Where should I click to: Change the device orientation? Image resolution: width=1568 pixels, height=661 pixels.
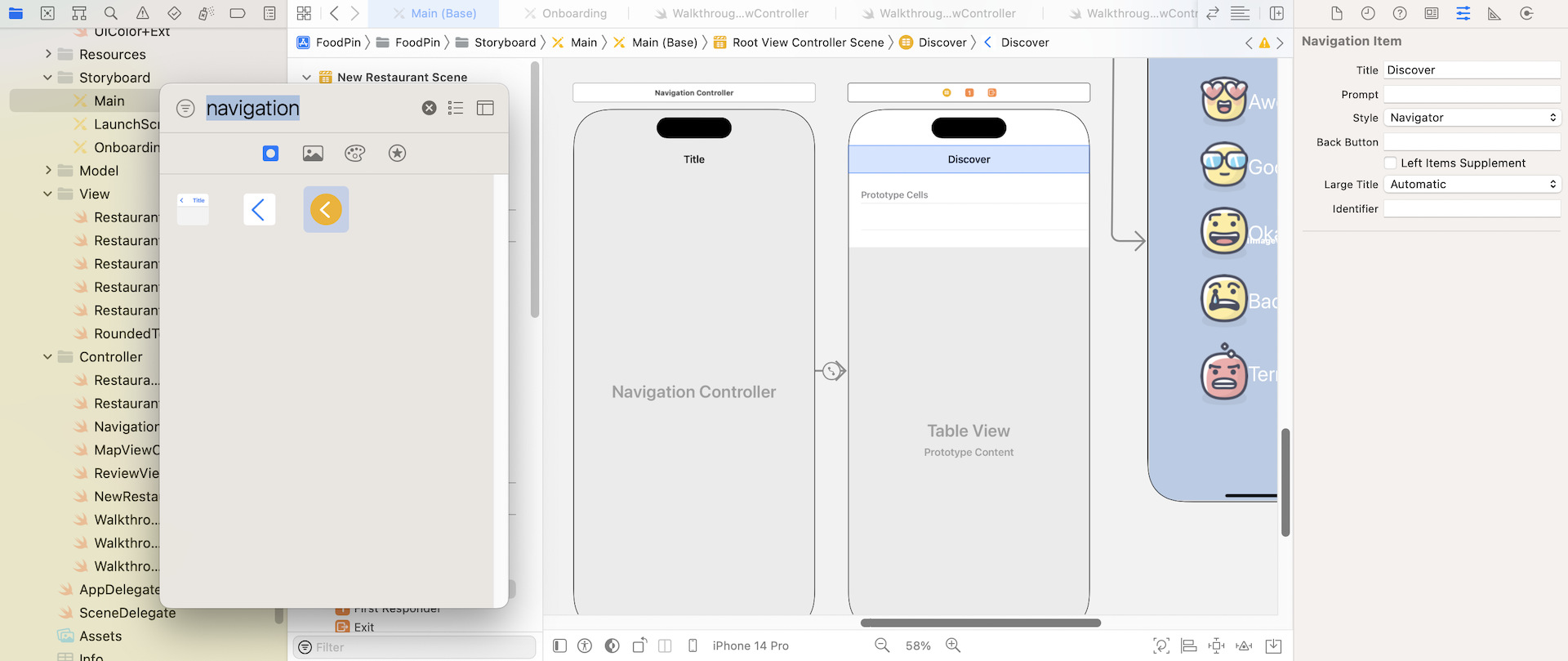pos(639,645)
